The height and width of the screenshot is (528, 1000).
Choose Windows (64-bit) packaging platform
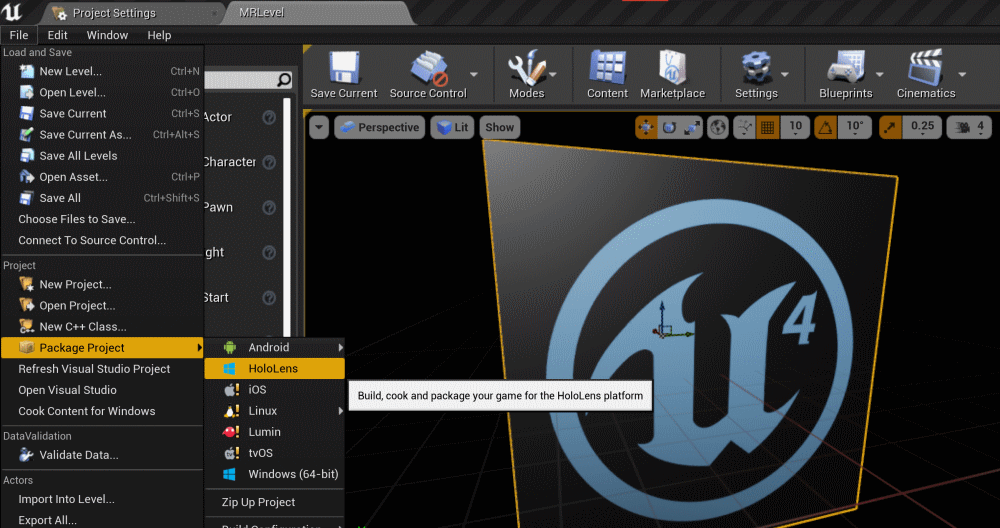click(274, 474)
